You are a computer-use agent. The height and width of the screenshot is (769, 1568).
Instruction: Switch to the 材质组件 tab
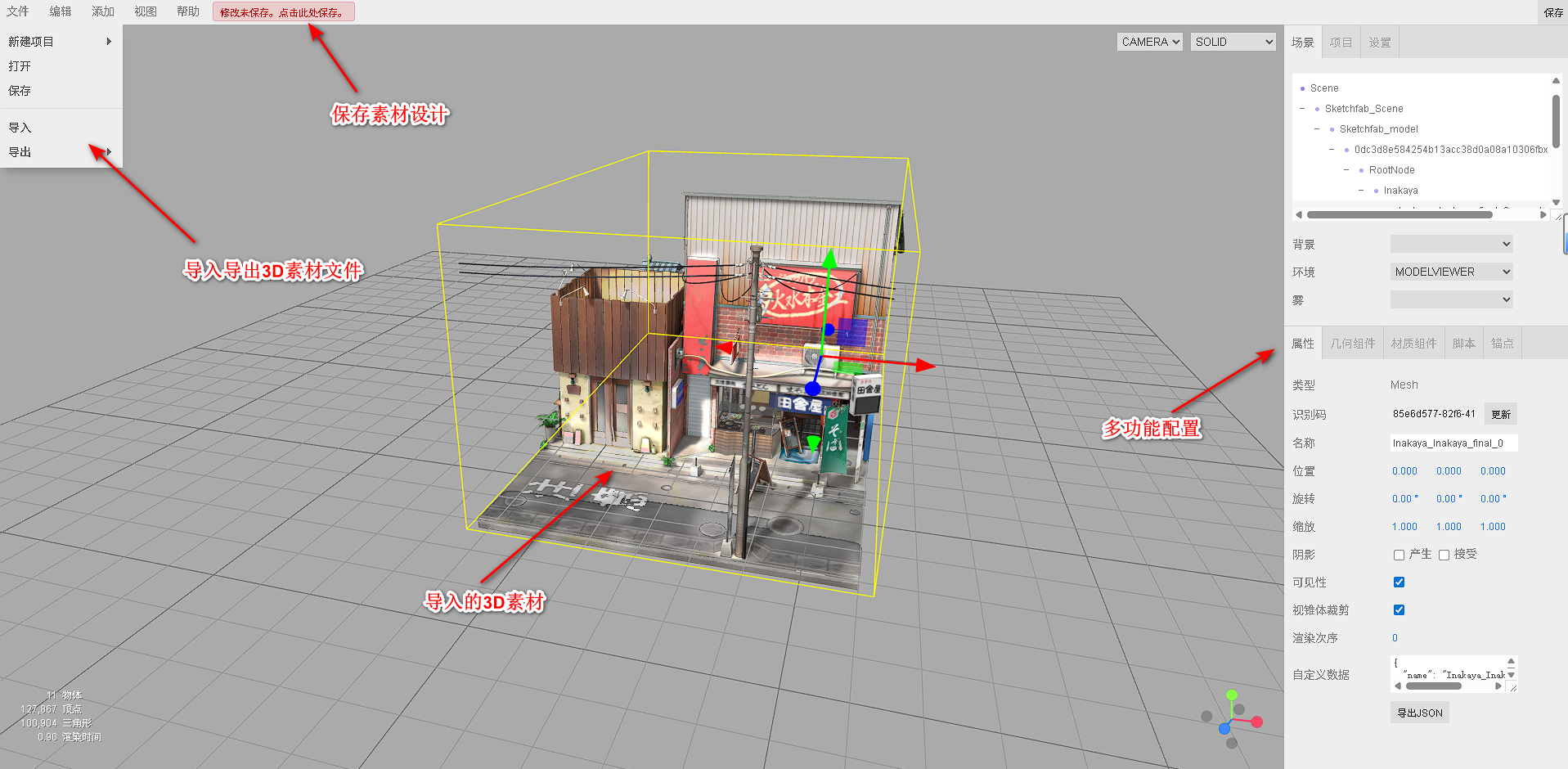coord(1413,344)
